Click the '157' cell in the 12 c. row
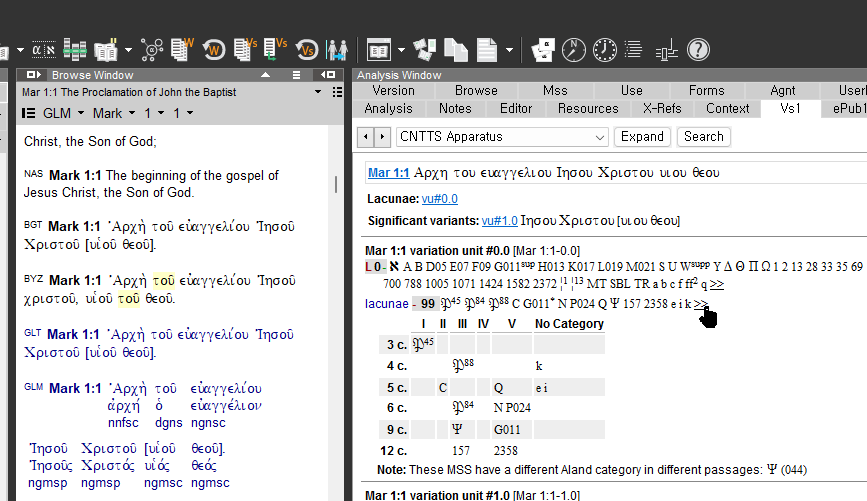 click(x=461, y=451)
